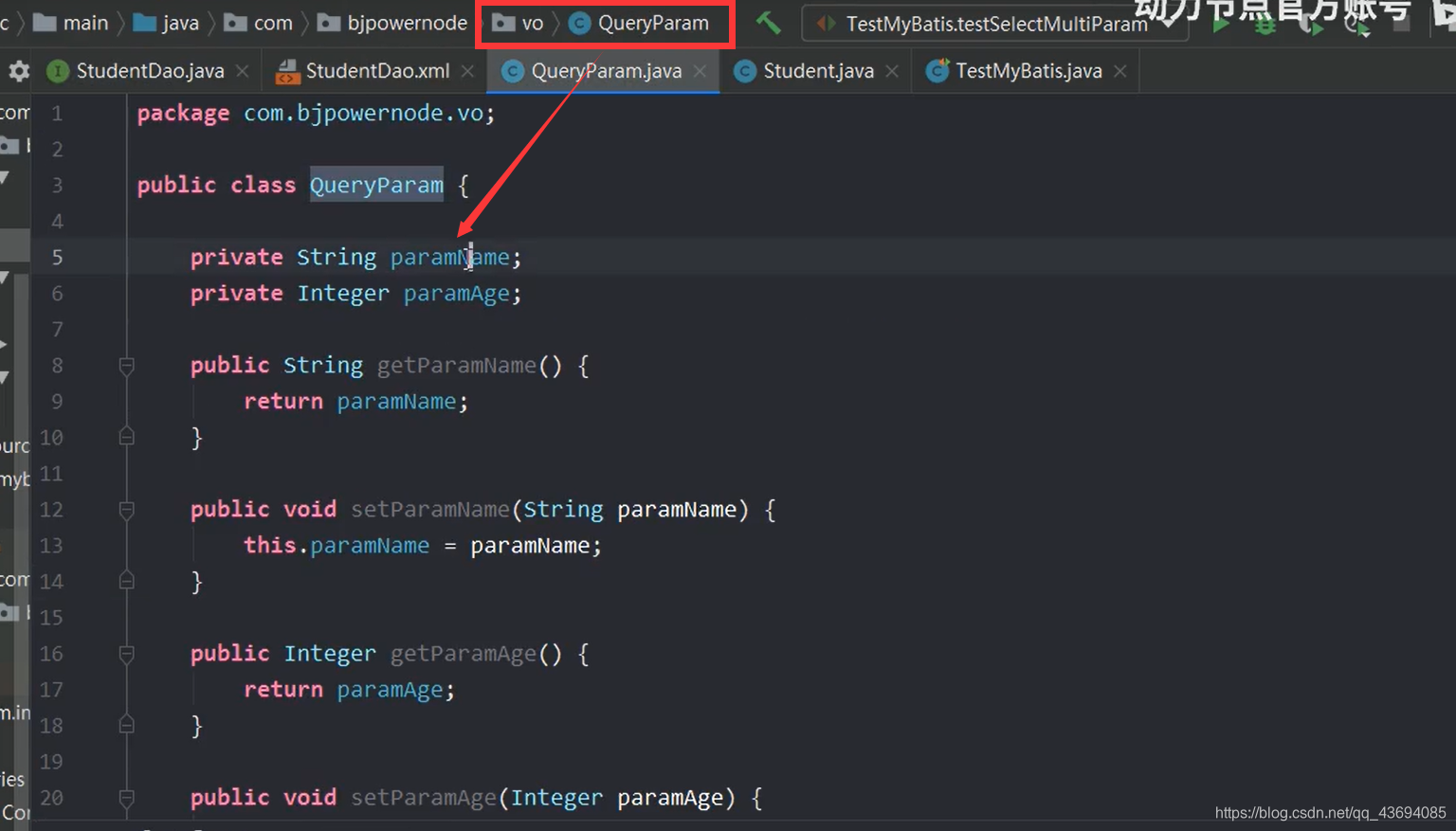Start debugging with the bug icon
The width and height of the screenshot is (1456, 831).
click(1265, 26)
